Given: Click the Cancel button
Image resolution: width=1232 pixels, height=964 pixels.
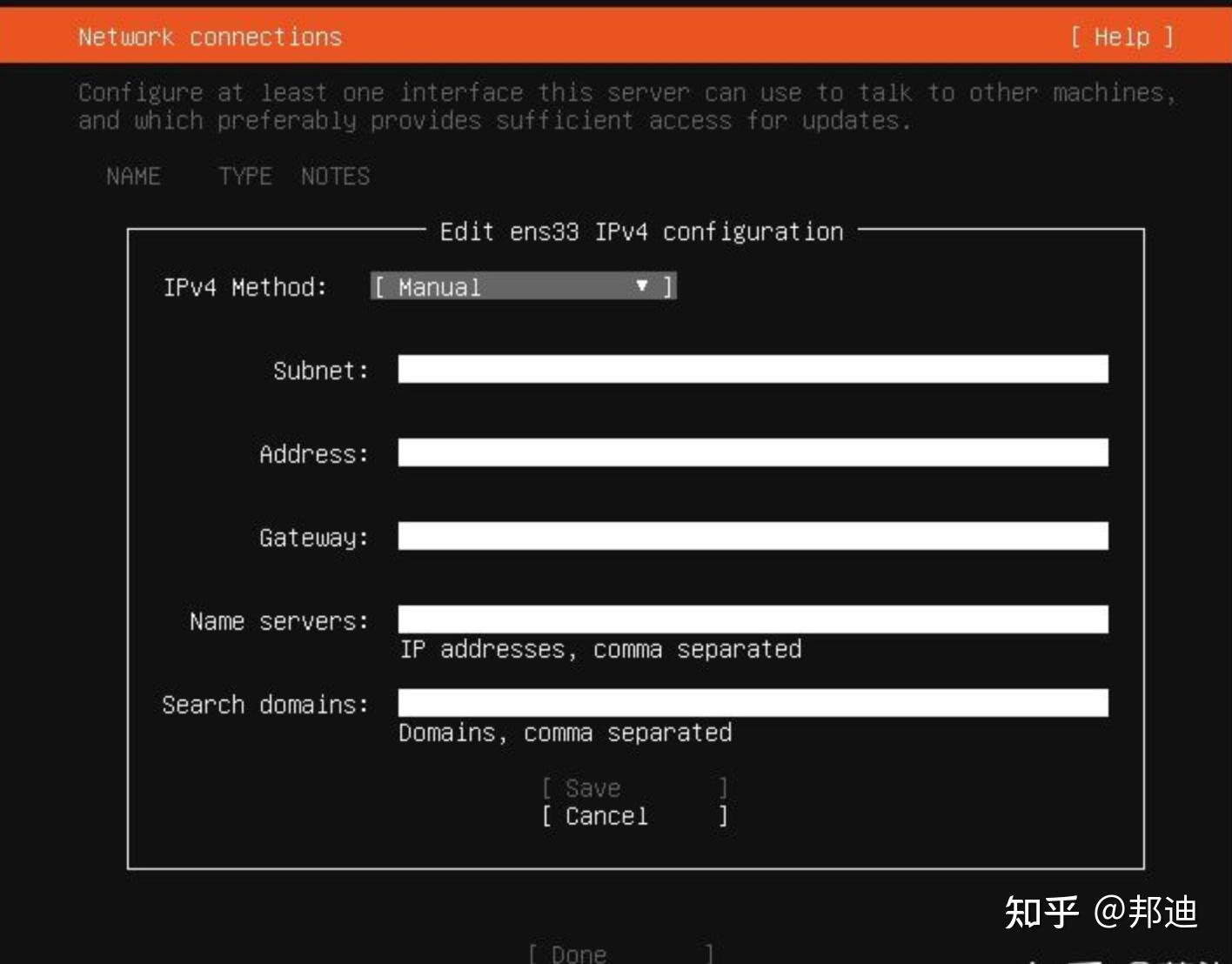Looking at the screenshot, I should click(605, 815).
